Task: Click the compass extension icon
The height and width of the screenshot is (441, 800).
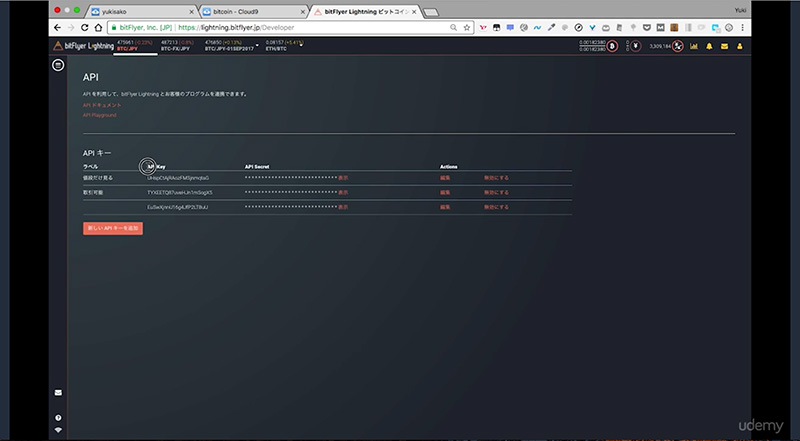Action: click(x=578, y=28)
